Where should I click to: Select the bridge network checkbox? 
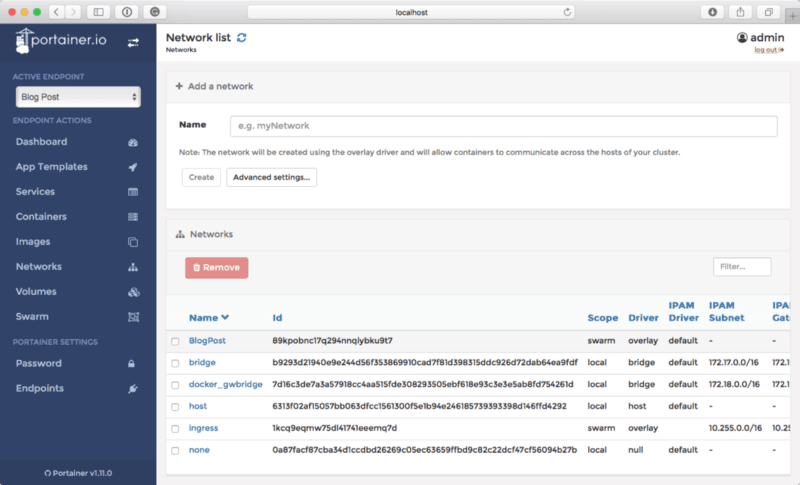point(175,363)
